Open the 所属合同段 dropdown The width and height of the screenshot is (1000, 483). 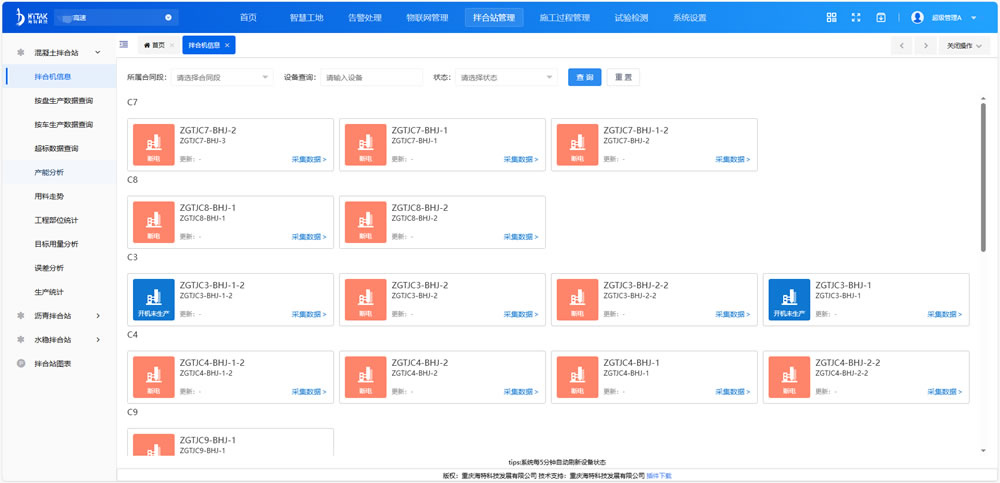point(222,77)
